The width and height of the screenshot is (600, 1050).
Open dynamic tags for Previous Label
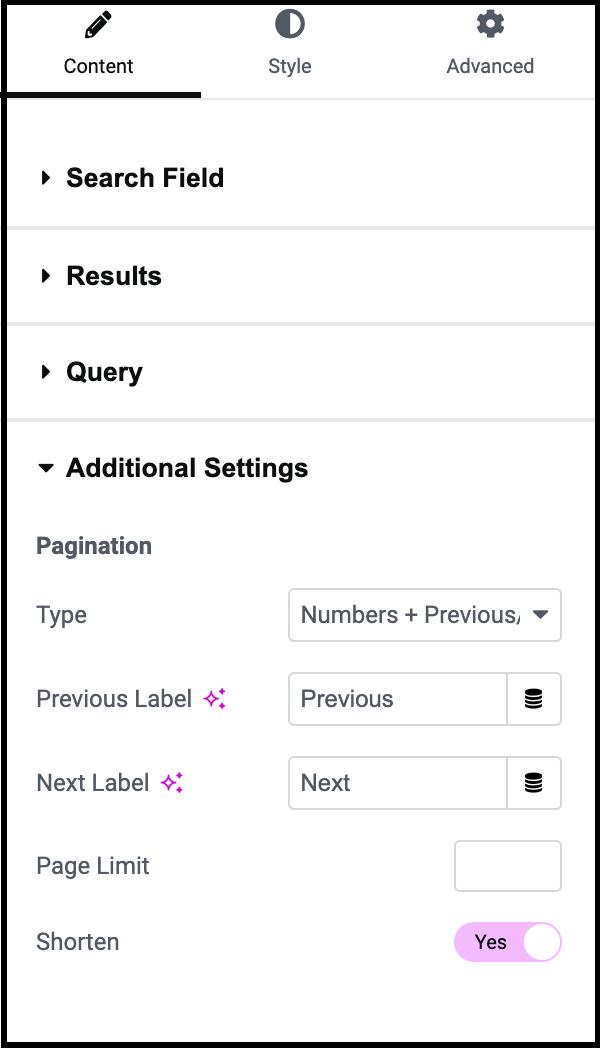(534, 699)
